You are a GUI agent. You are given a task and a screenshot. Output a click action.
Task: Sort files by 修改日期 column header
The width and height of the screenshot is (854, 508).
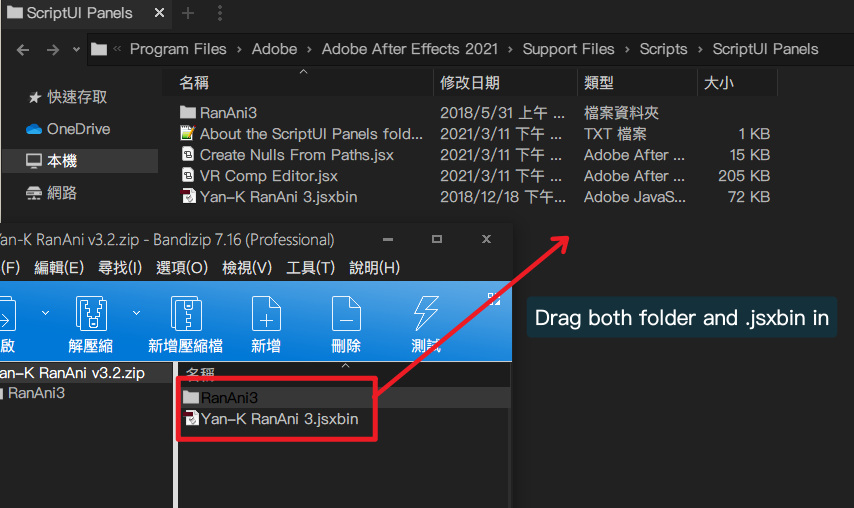469,83
